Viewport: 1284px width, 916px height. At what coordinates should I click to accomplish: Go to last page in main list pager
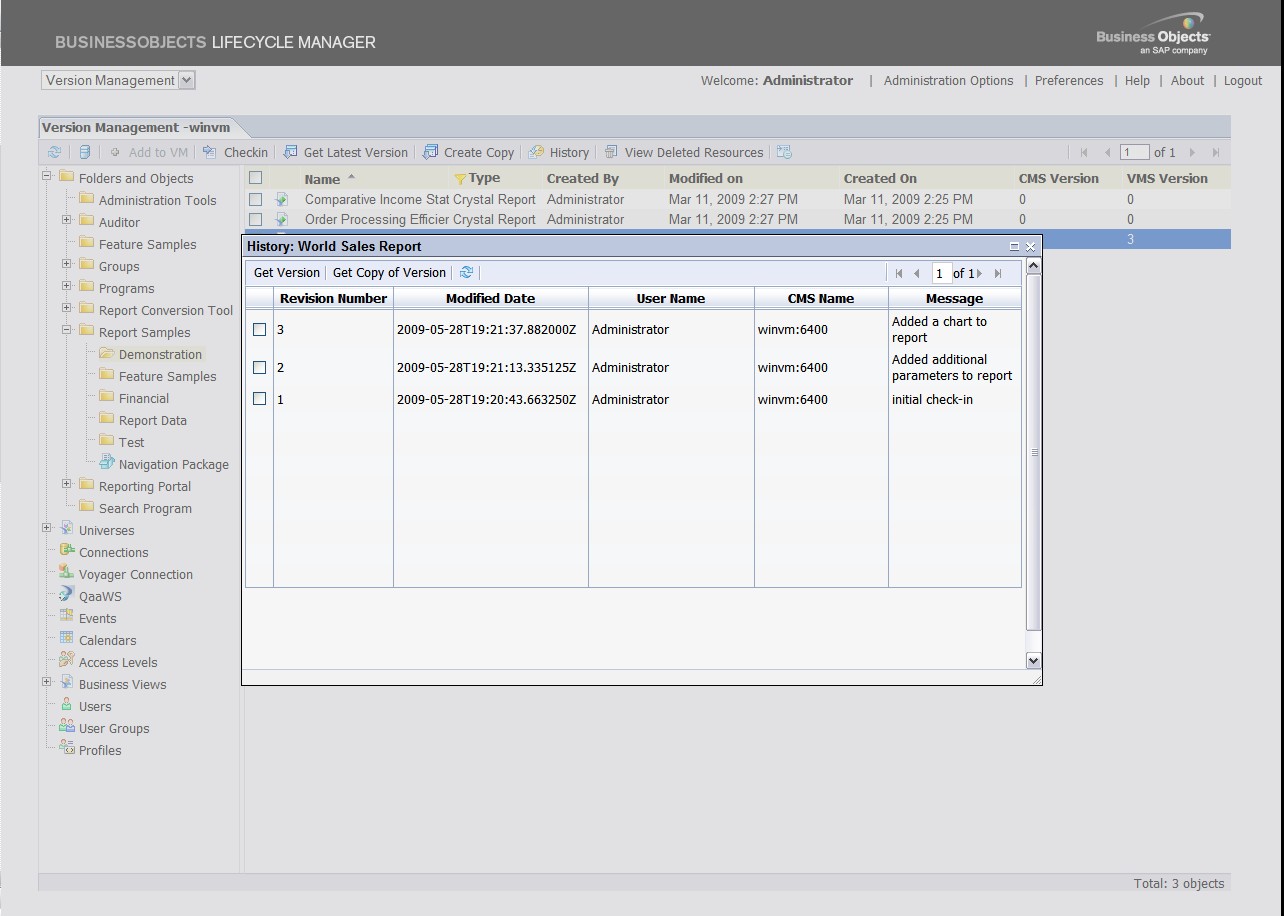tap(1216, 152)
